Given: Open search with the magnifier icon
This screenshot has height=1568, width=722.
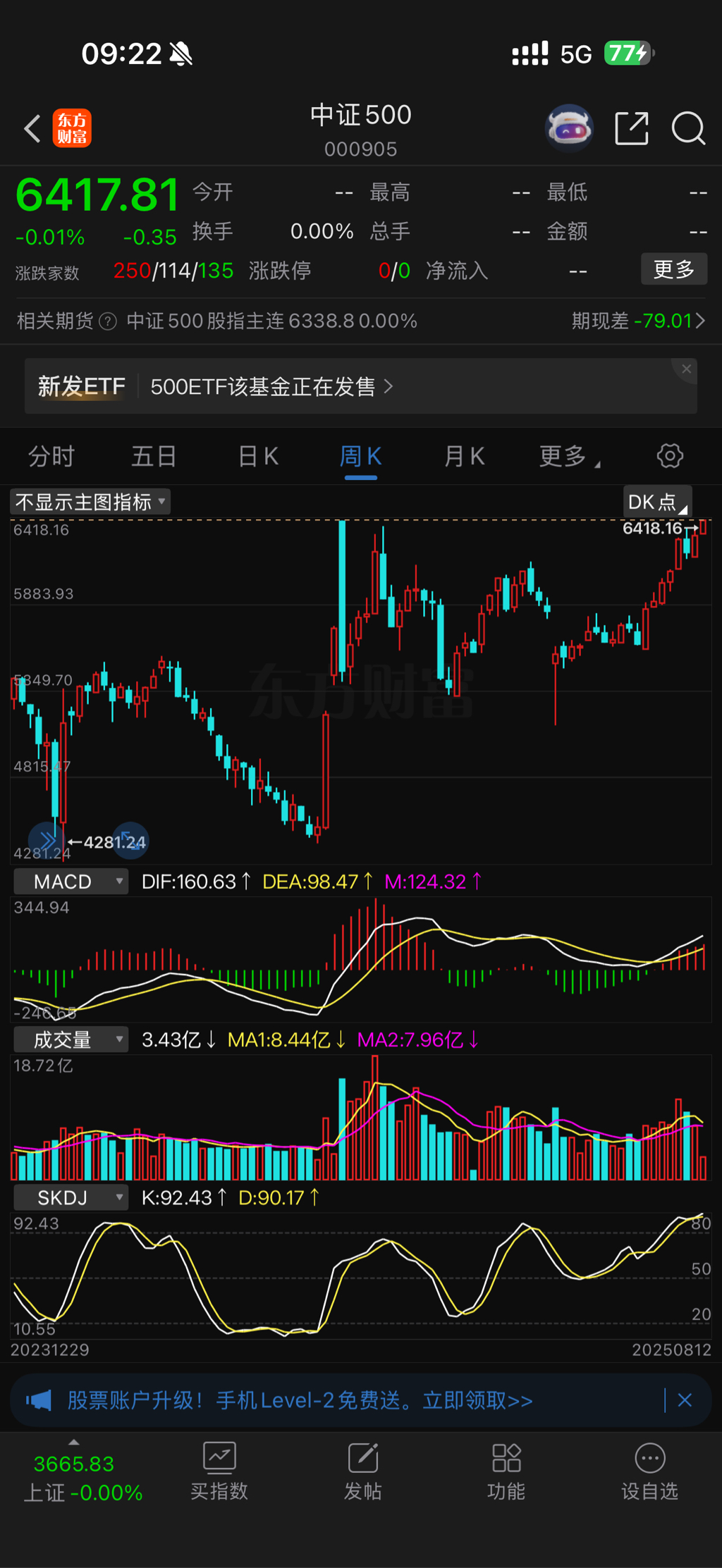Looking at the screenshot, I should click(688, 129).
